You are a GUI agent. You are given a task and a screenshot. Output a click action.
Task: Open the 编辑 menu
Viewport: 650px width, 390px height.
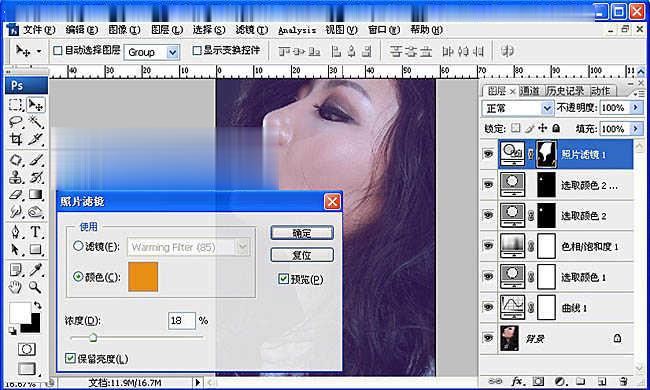(82, 30)
